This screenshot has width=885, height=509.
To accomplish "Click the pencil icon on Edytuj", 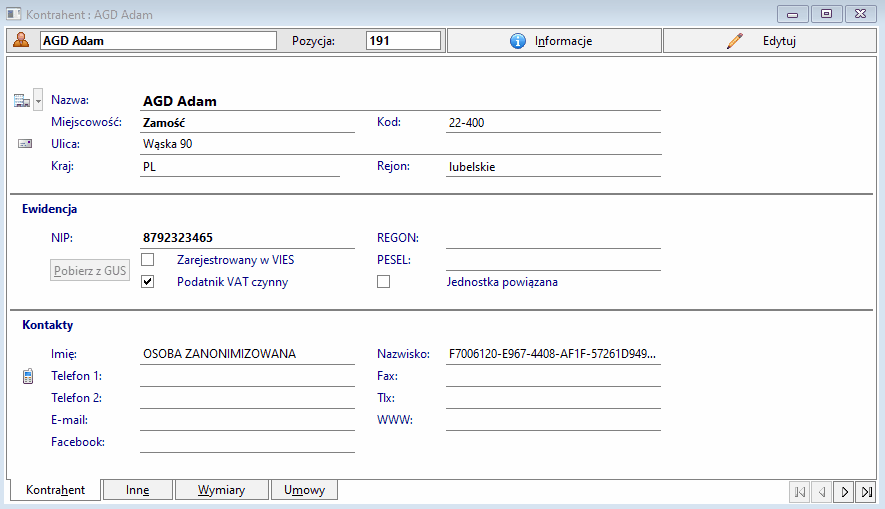I will click(735, 41).
